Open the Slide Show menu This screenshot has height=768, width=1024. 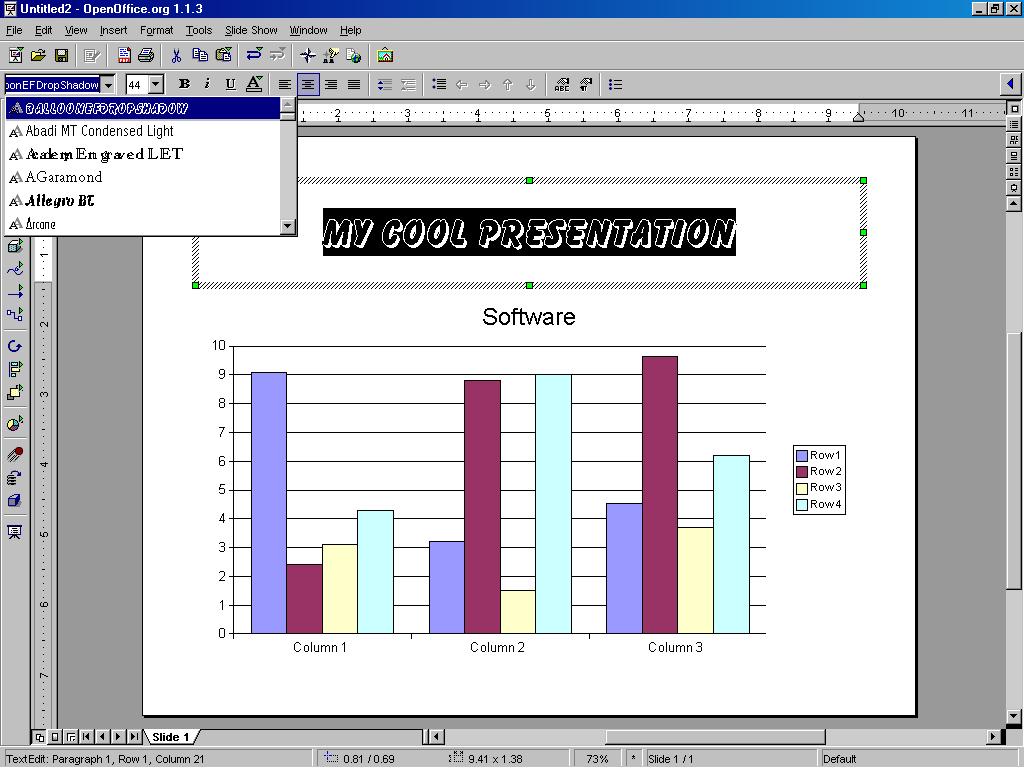coord(251,30)
